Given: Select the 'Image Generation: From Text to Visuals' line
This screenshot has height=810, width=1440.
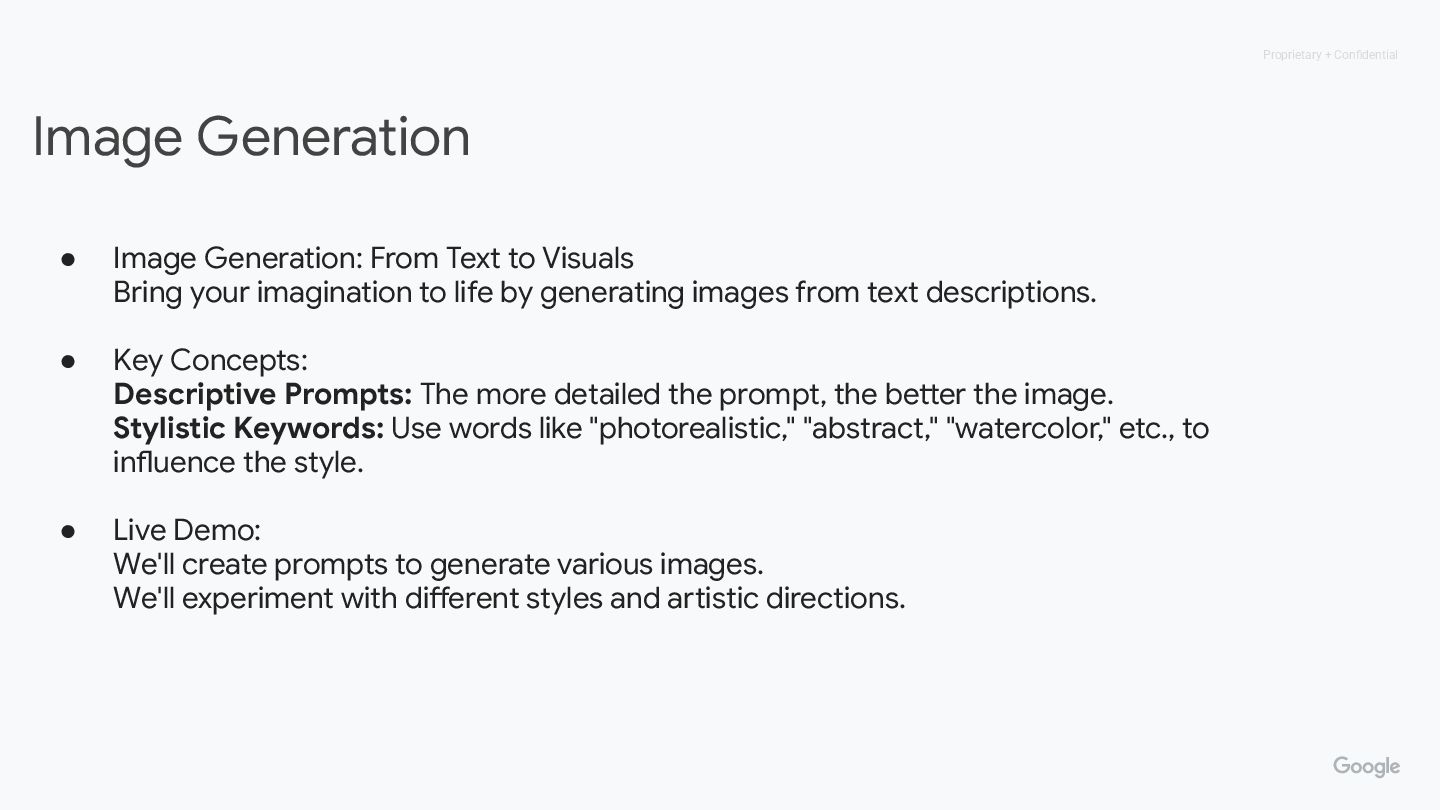Looking at the screenshot, I should [373, 258].
